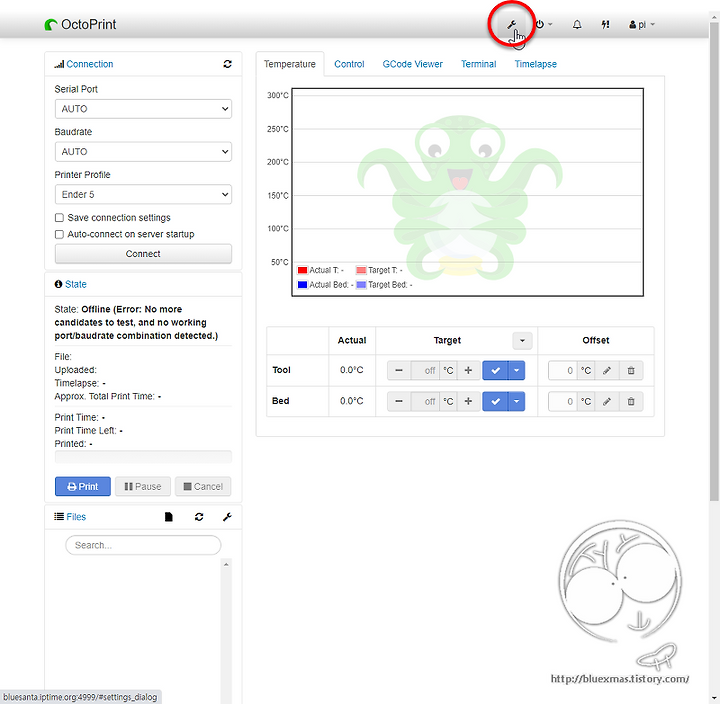Increase Bed target temperature

468,401
